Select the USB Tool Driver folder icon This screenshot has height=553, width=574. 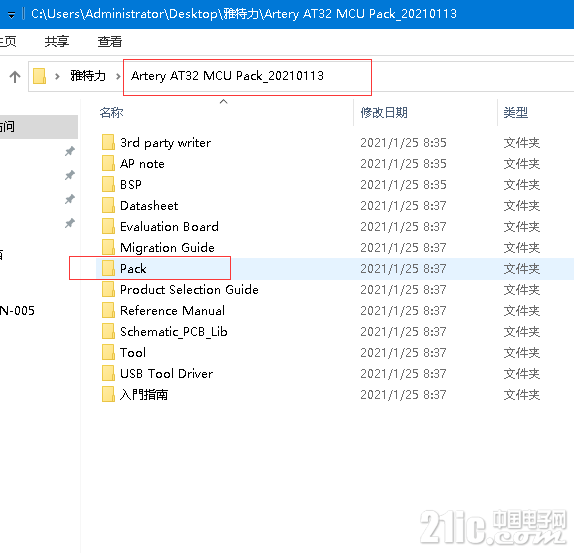tap(108, 373)
